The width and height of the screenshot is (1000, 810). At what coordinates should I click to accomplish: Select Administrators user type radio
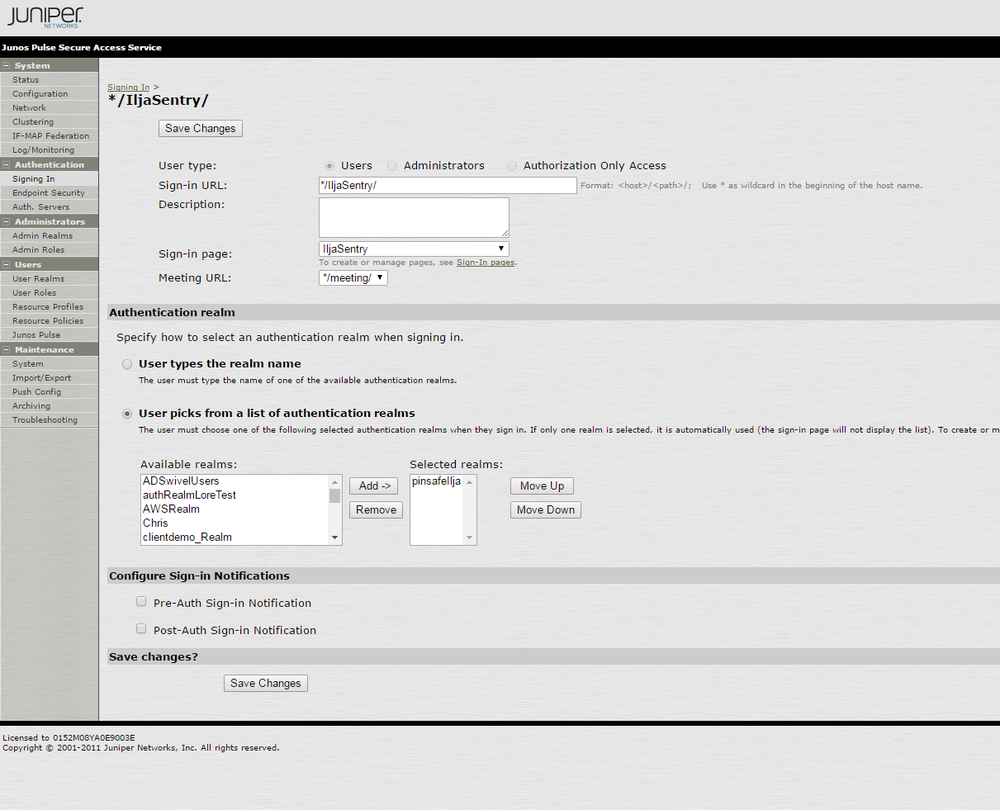click(392, 166)
